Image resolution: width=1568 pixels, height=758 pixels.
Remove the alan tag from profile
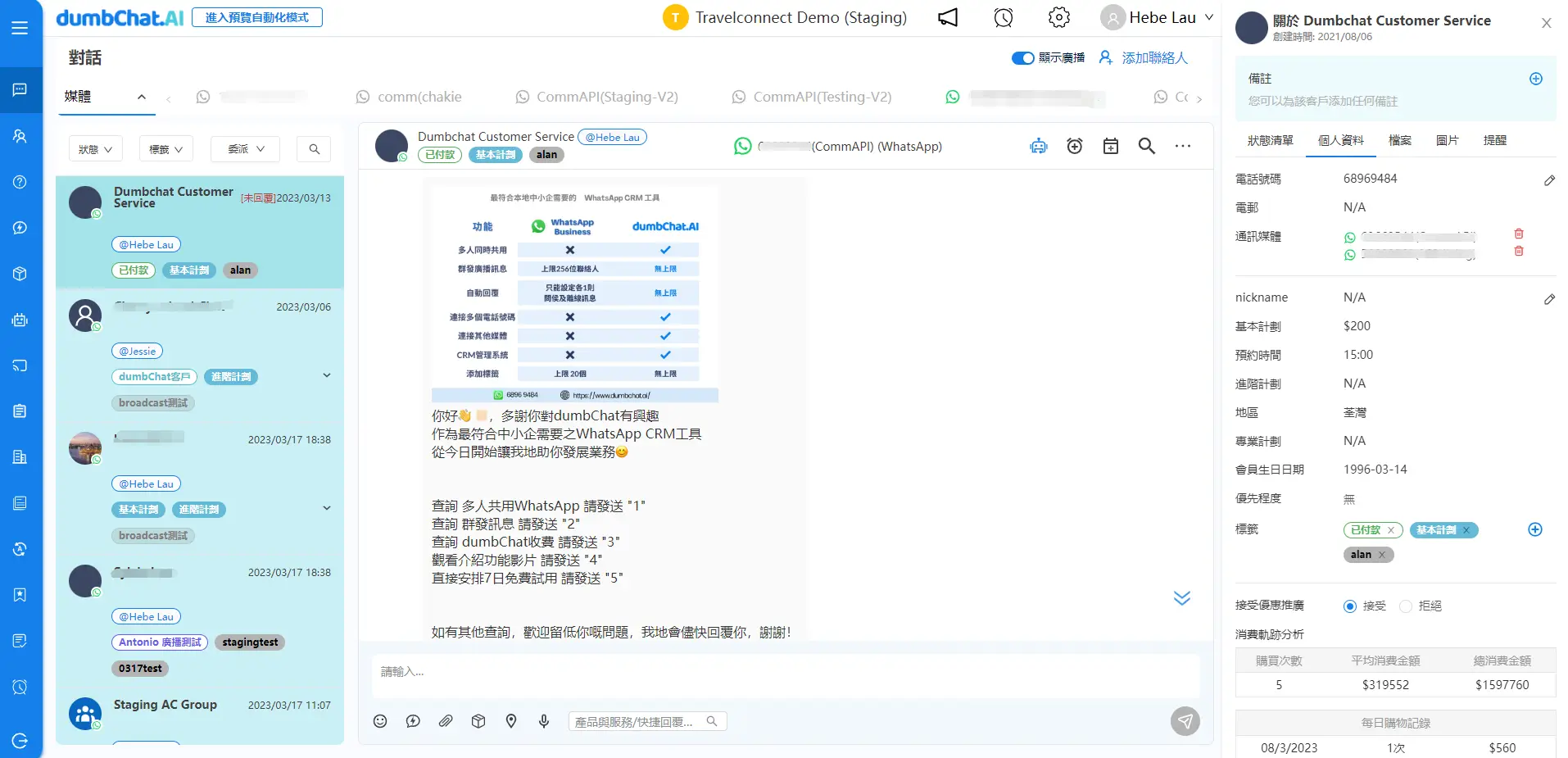coord(1382,555)
